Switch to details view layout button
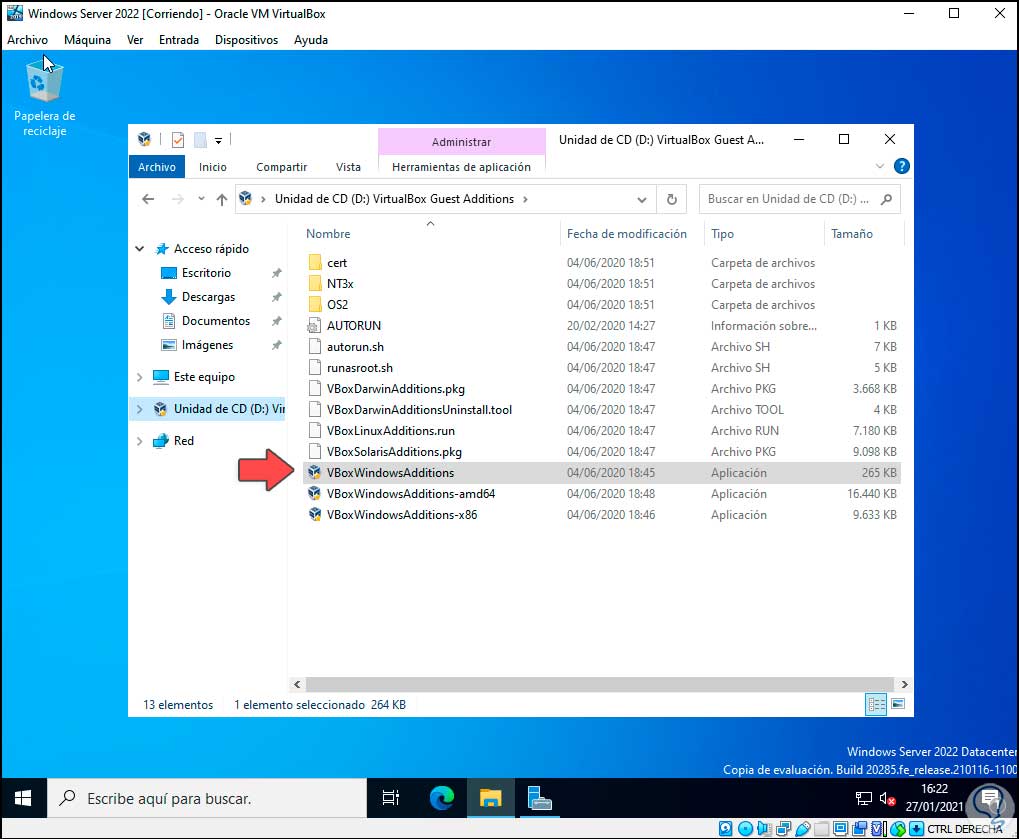The width and height of the screenshot is (1019, 839). pos(876,704)
